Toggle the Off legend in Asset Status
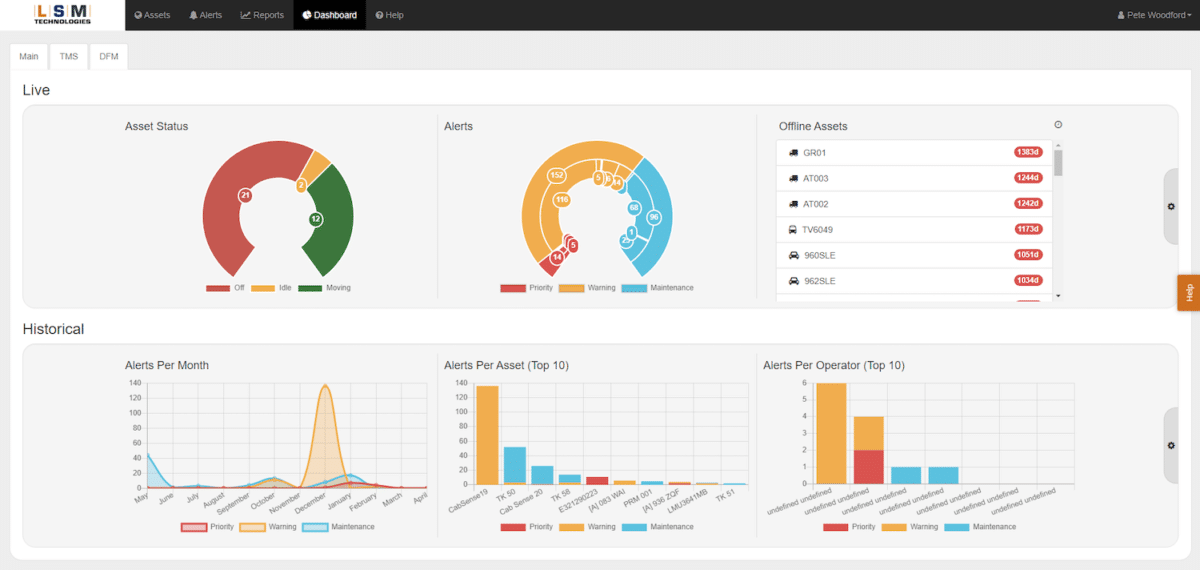1200x570 pixels. click(225, 288)
